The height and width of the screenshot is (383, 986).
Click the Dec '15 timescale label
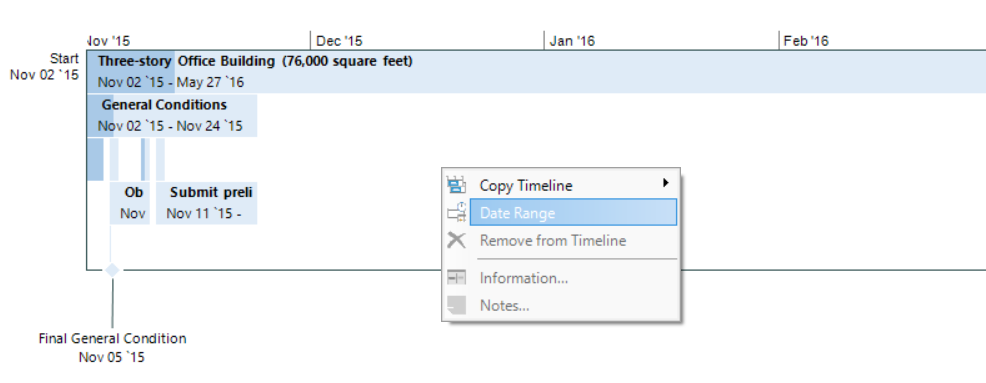point(339,41)
